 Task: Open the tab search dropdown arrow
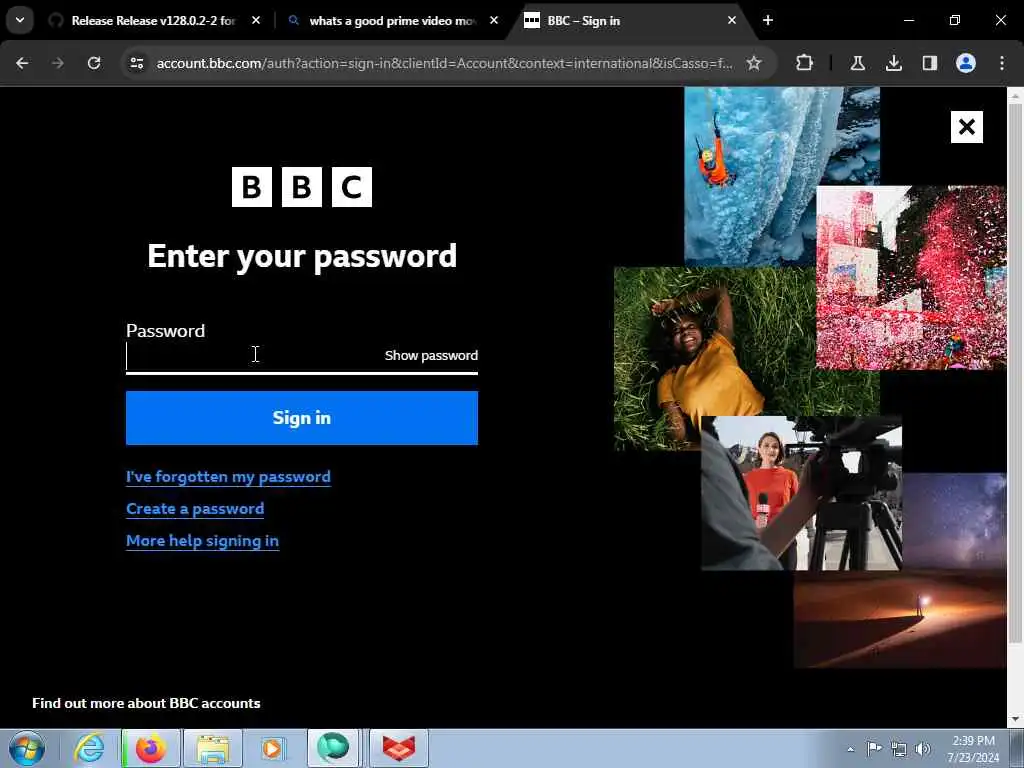(20, 20)
